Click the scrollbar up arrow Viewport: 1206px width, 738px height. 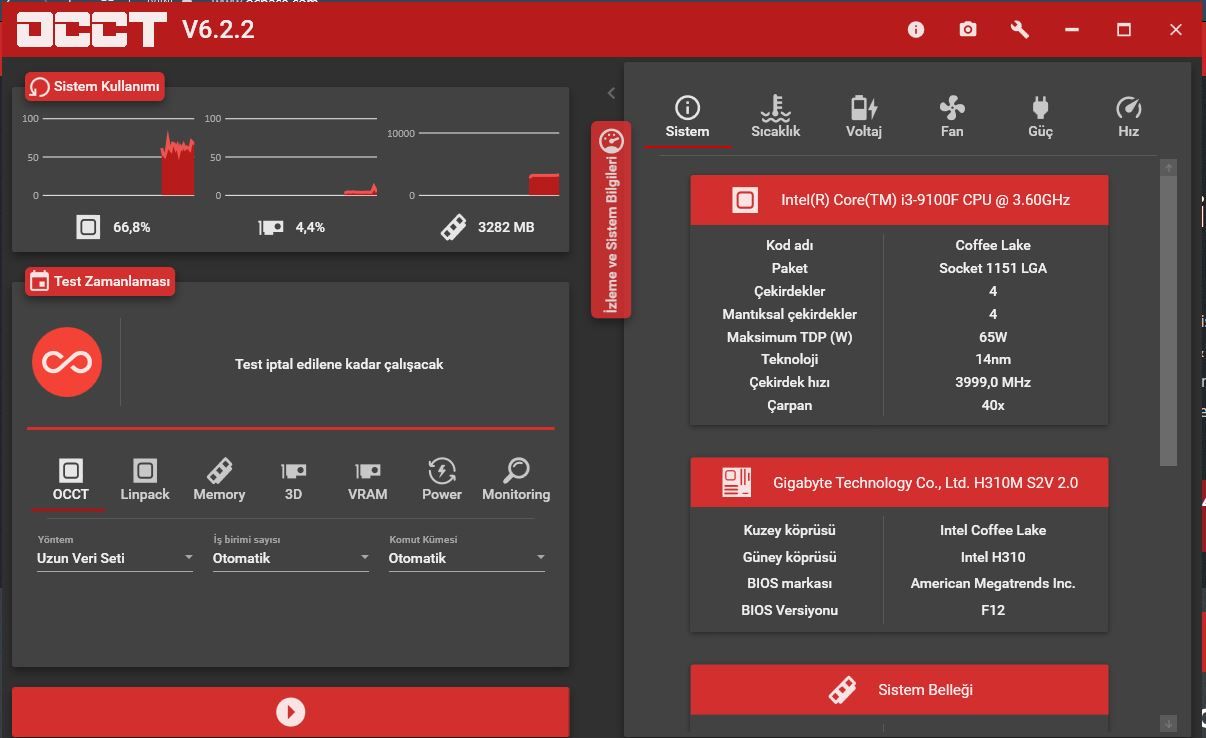[1169, 168]
